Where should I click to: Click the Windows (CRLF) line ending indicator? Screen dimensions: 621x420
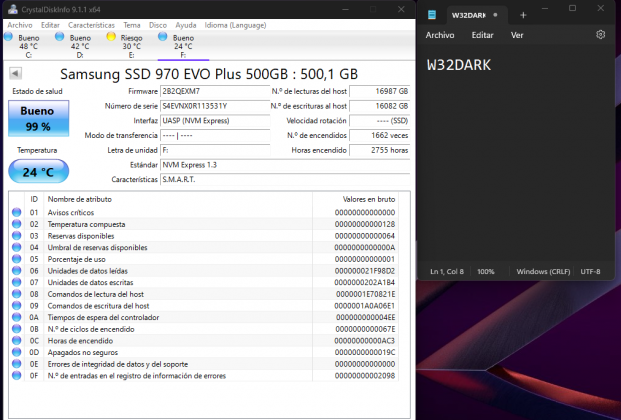[543, 271]
